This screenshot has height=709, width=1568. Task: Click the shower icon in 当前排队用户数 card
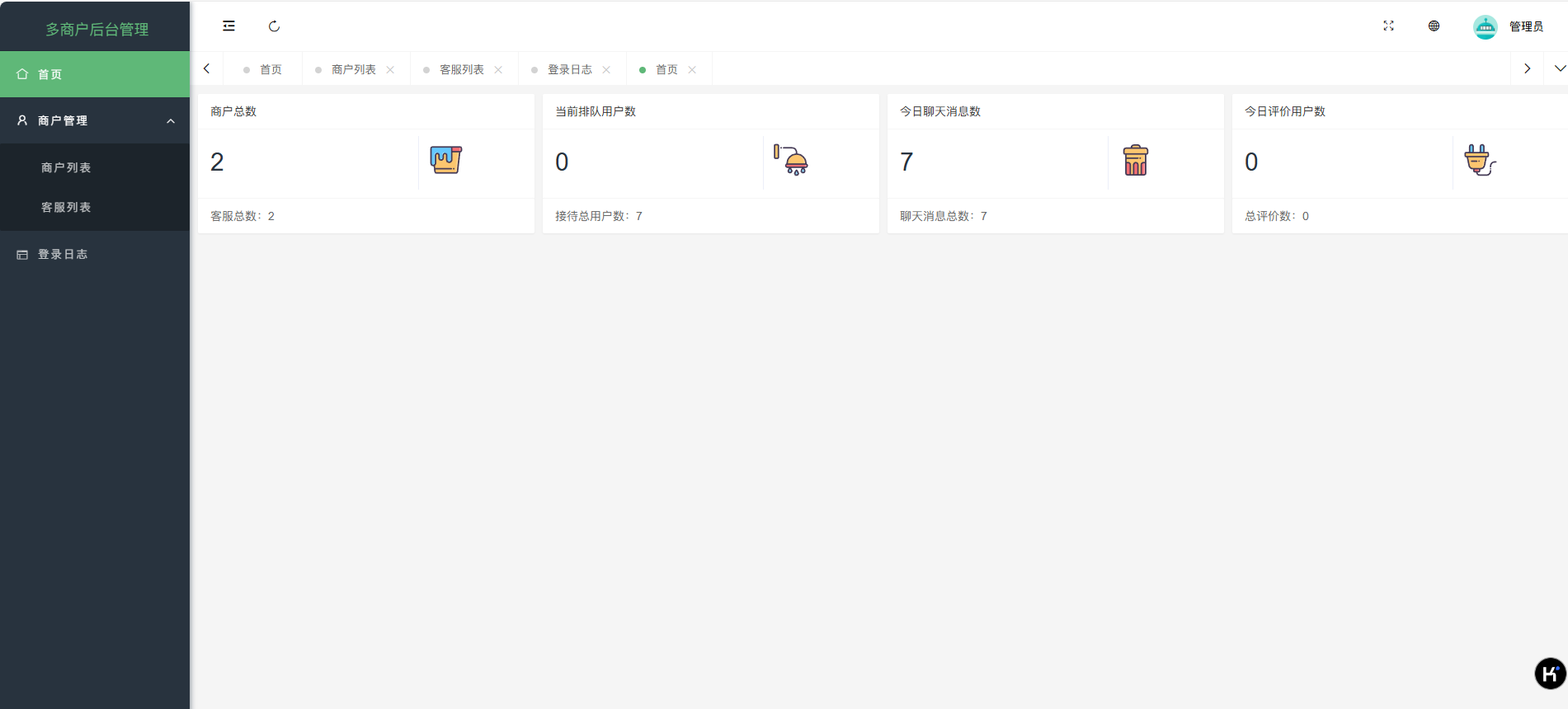791,160
